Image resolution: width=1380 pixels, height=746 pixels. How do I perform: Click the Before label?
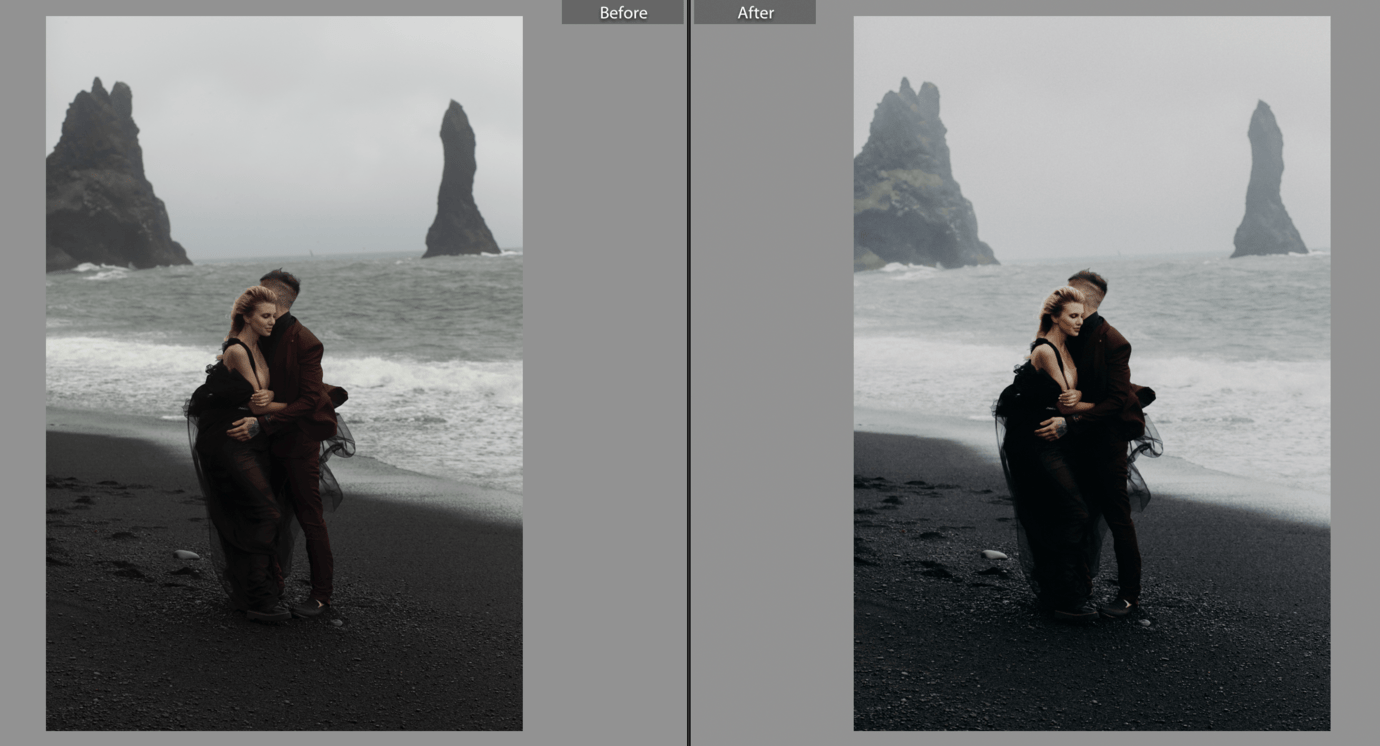tap(623, 12)
